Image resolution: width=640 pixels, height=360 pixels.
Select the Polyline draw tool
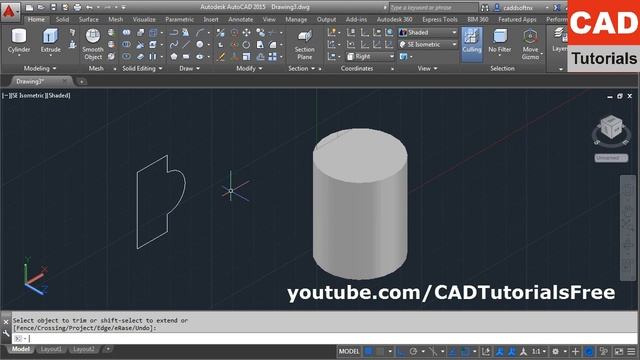[x=173, y=32]
